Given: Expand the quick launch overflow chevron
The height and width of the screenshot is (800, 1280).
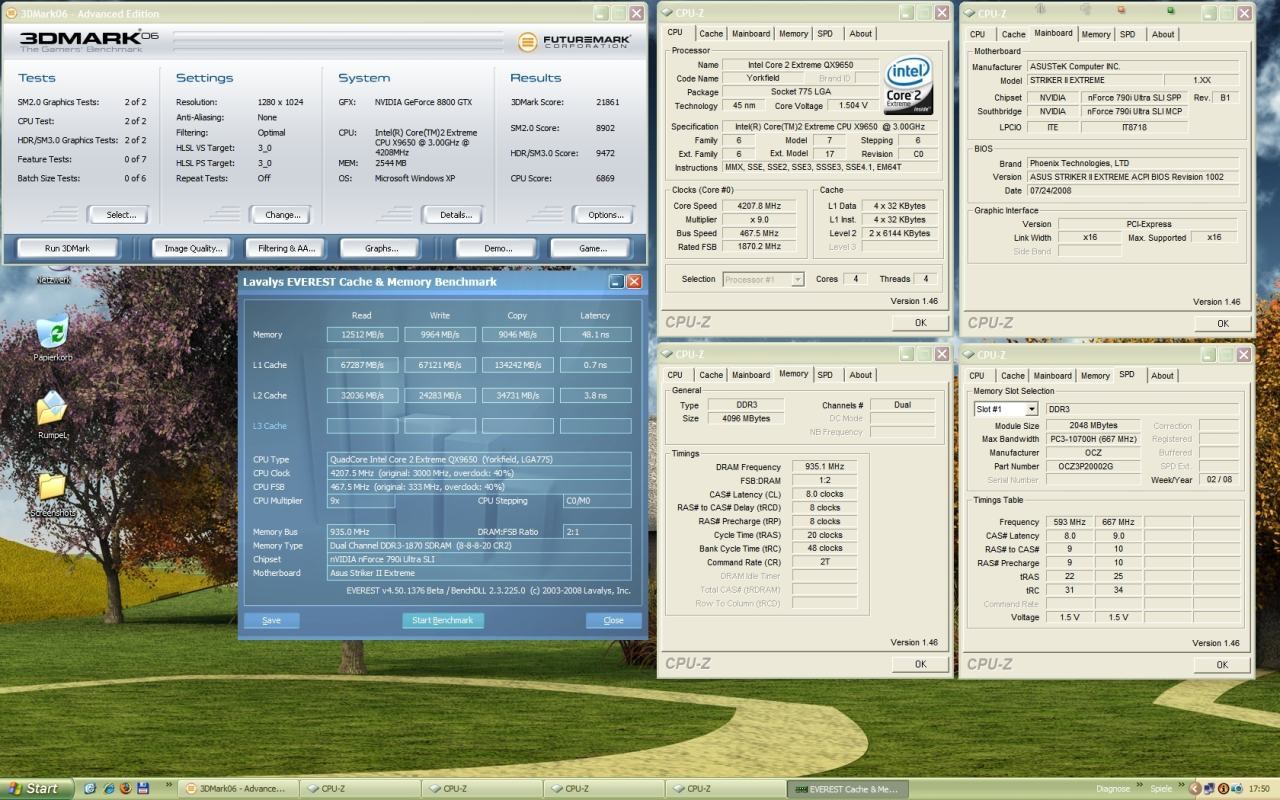Looking at the screenshot, I should (x=169, y=784).
